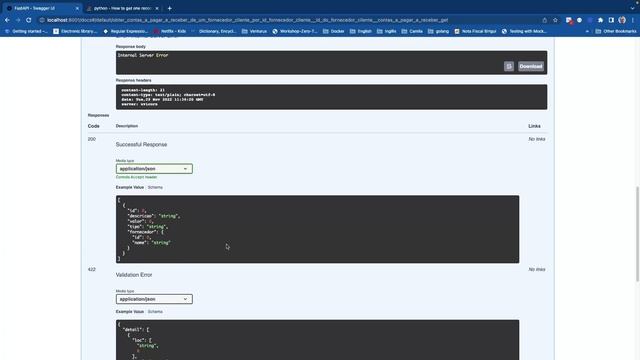This screenshot has height=360, width=640.
Task: Open the Testing with Mock bookmark
Action: click(524, 31)
